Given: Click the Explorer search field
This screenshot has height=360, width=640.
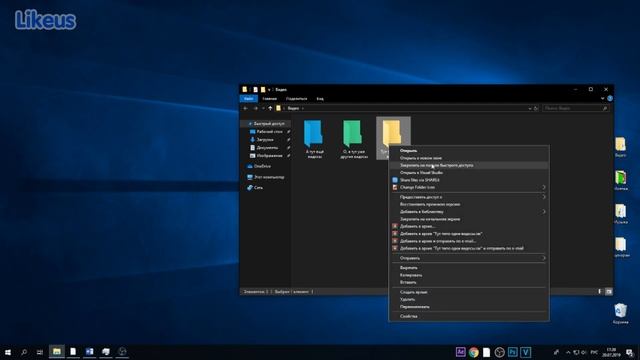Looking at the screenshot, I should (x=576, y=108).
